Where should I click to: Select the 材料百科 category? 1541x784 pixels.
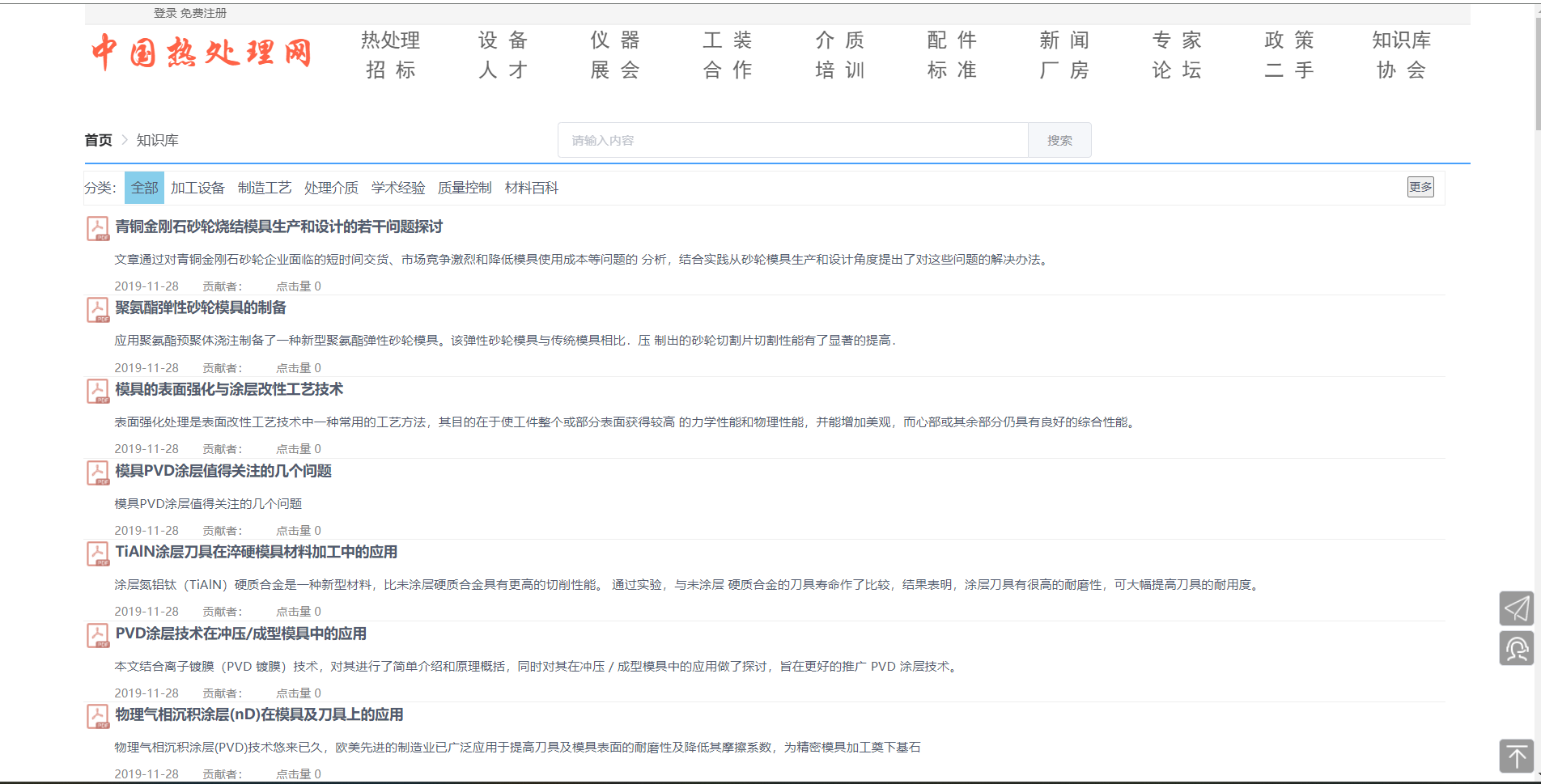coord(532,188)
